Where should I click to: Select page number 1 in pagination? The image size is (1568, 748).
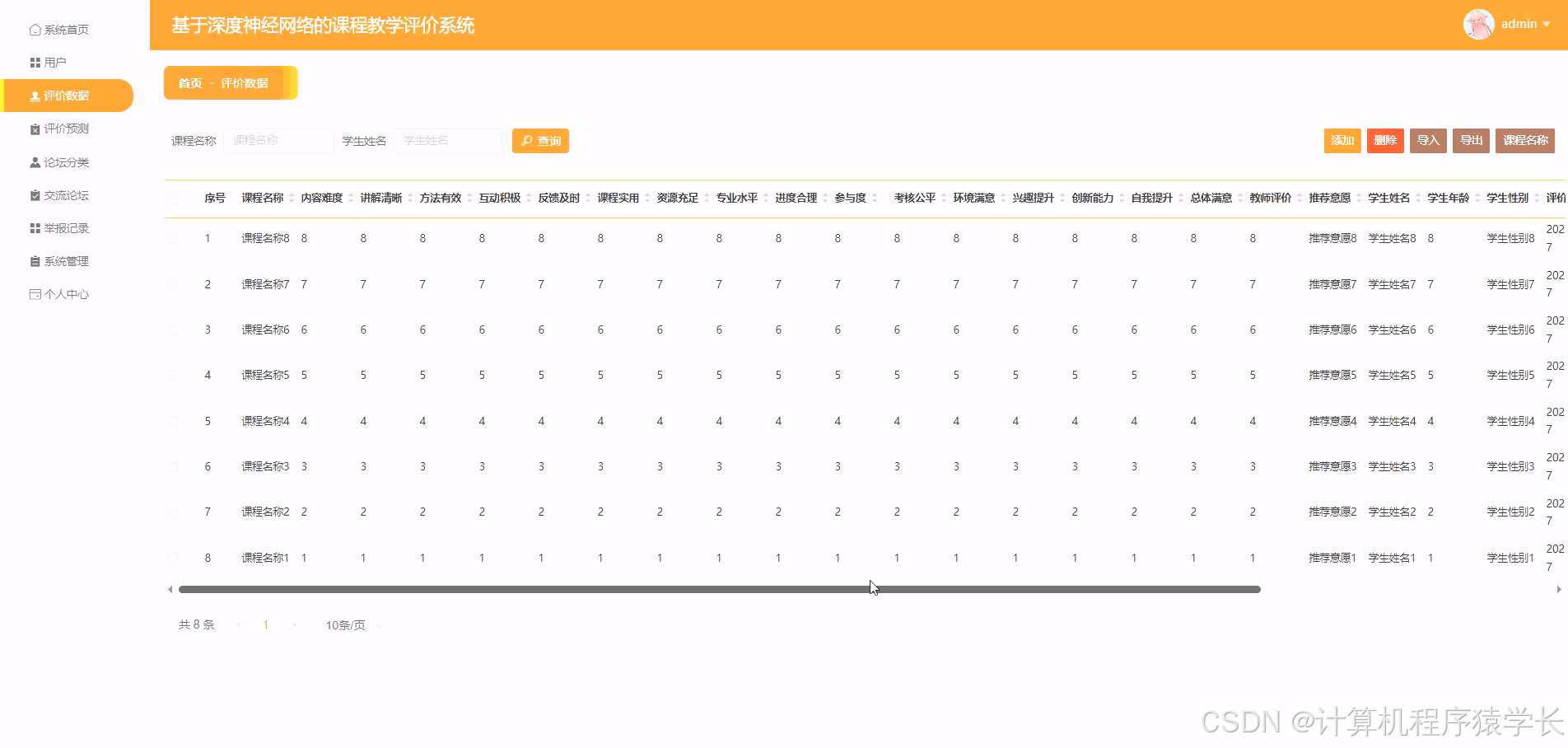(x=265, y=625)
